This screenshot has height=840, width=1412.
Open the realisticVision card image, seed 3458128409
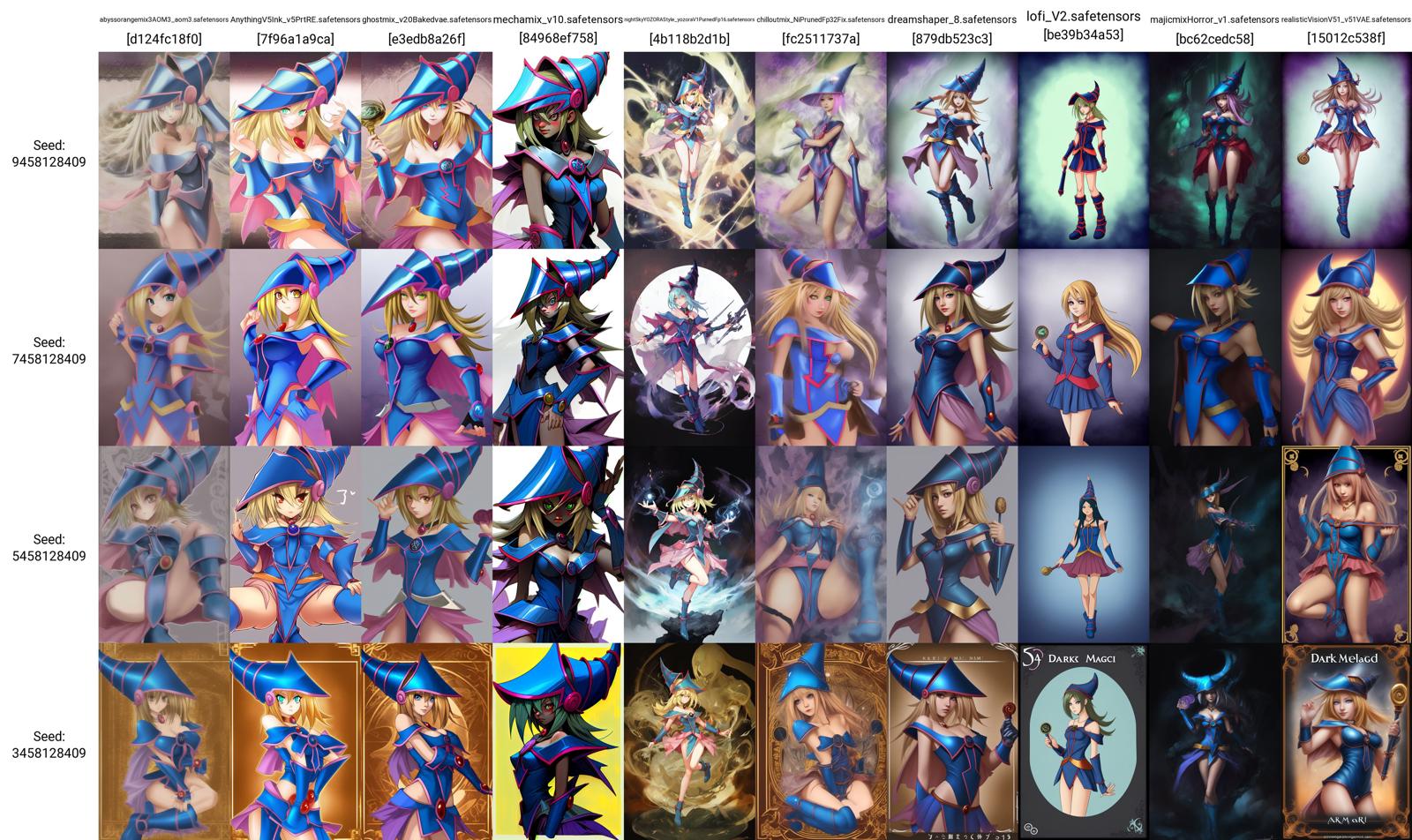point(1346,741)
